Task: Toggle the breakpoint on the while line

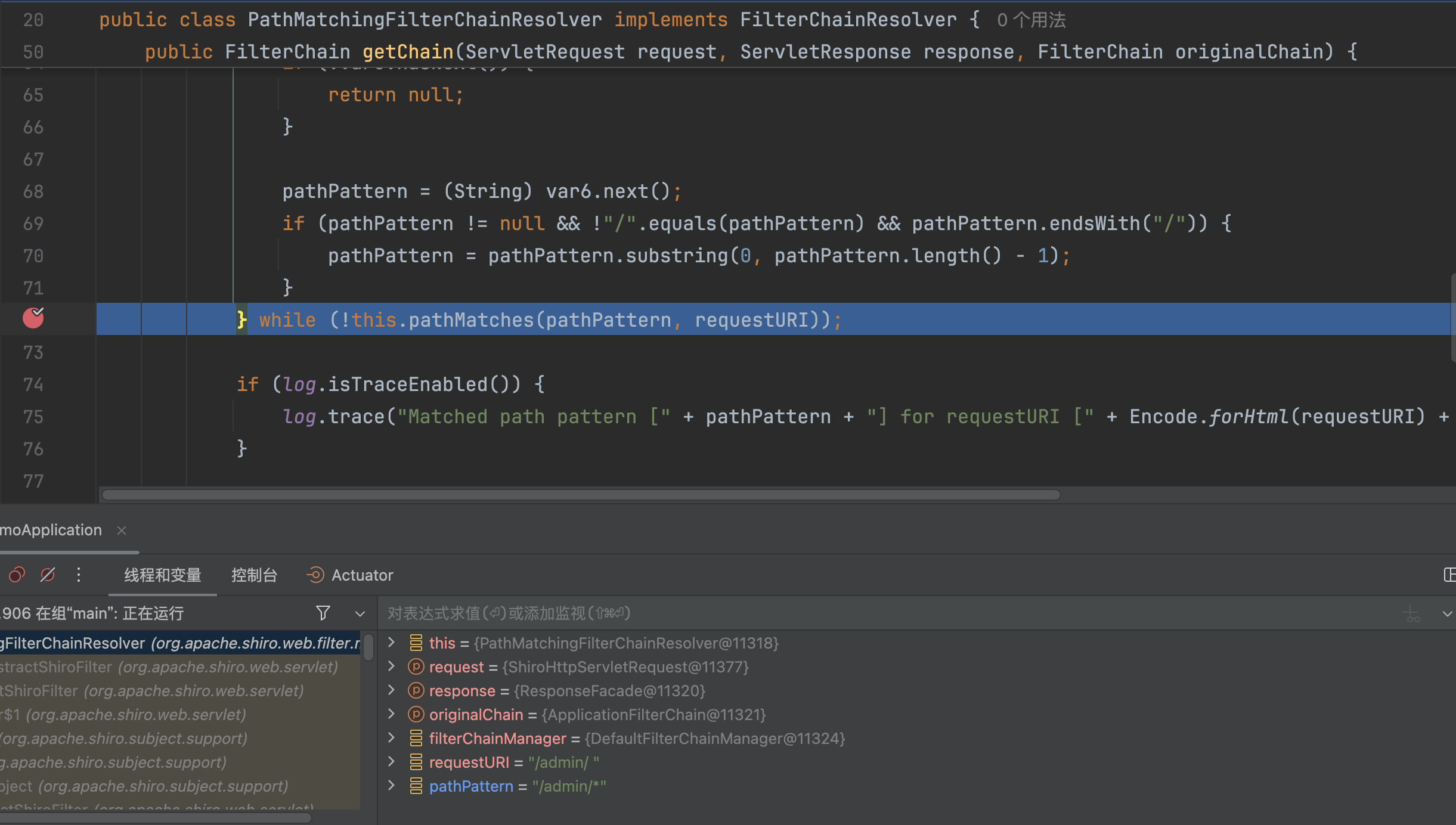Action: [33, 318]
